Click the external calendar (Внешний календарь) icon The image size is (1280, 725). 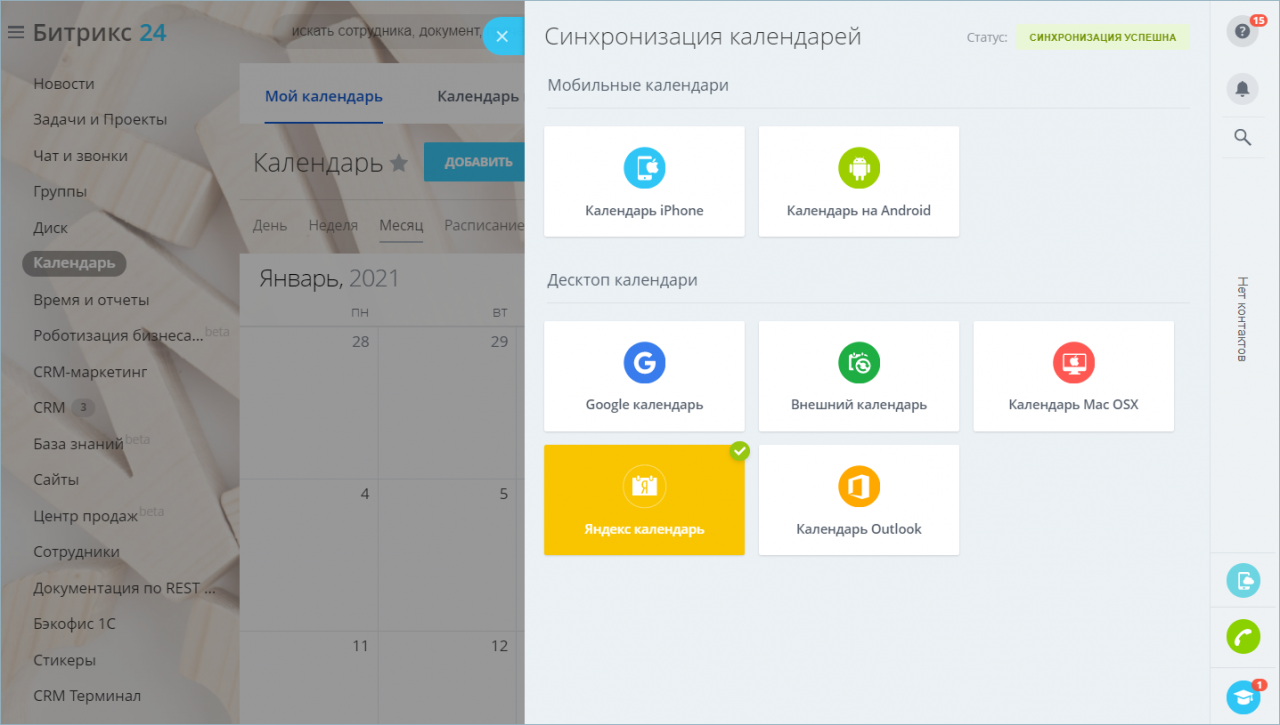click(859, 362)
